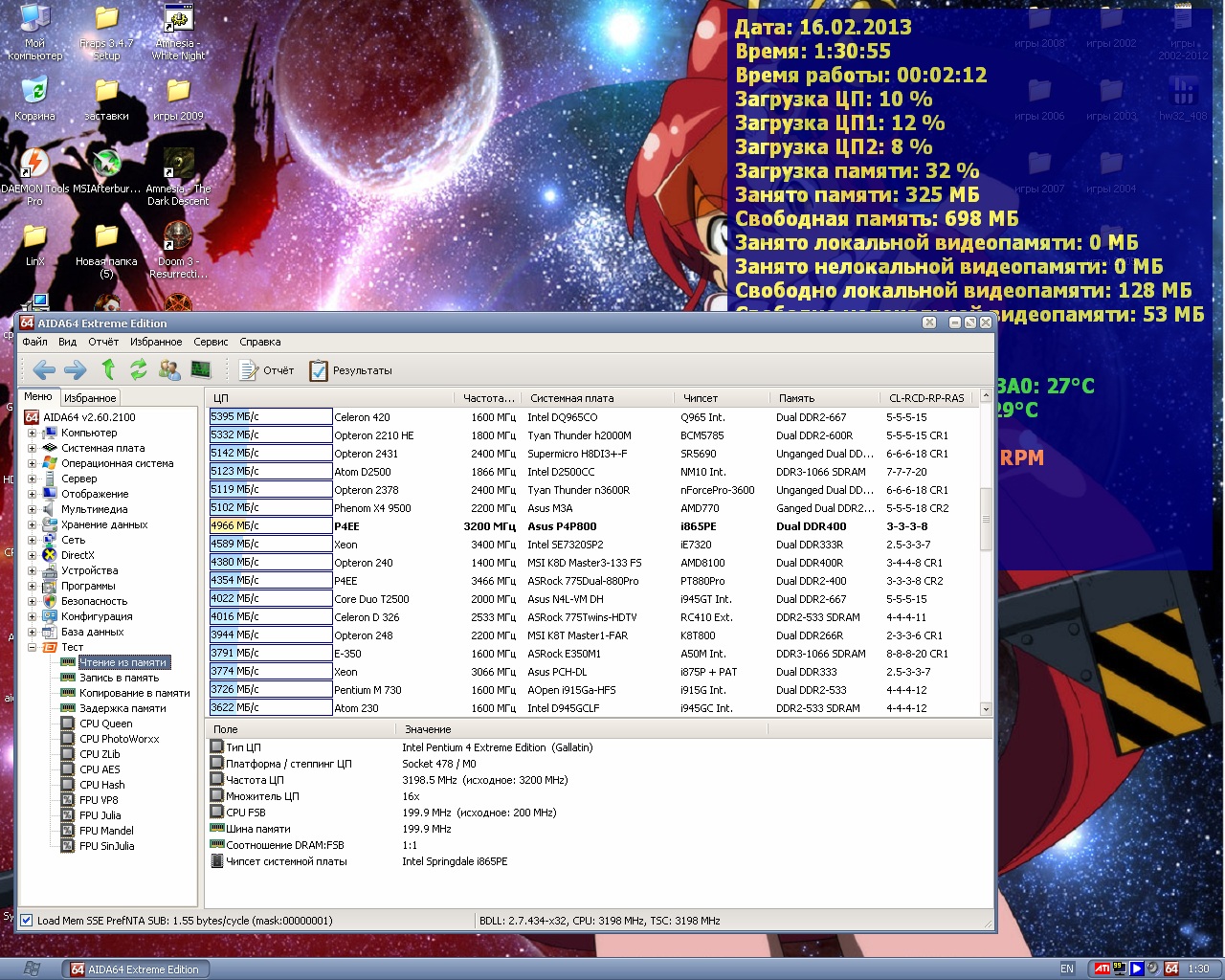Screen dimensions: 1225x980
Task: Open the CPU ZLib benchmark
Action: click(100, 754)
